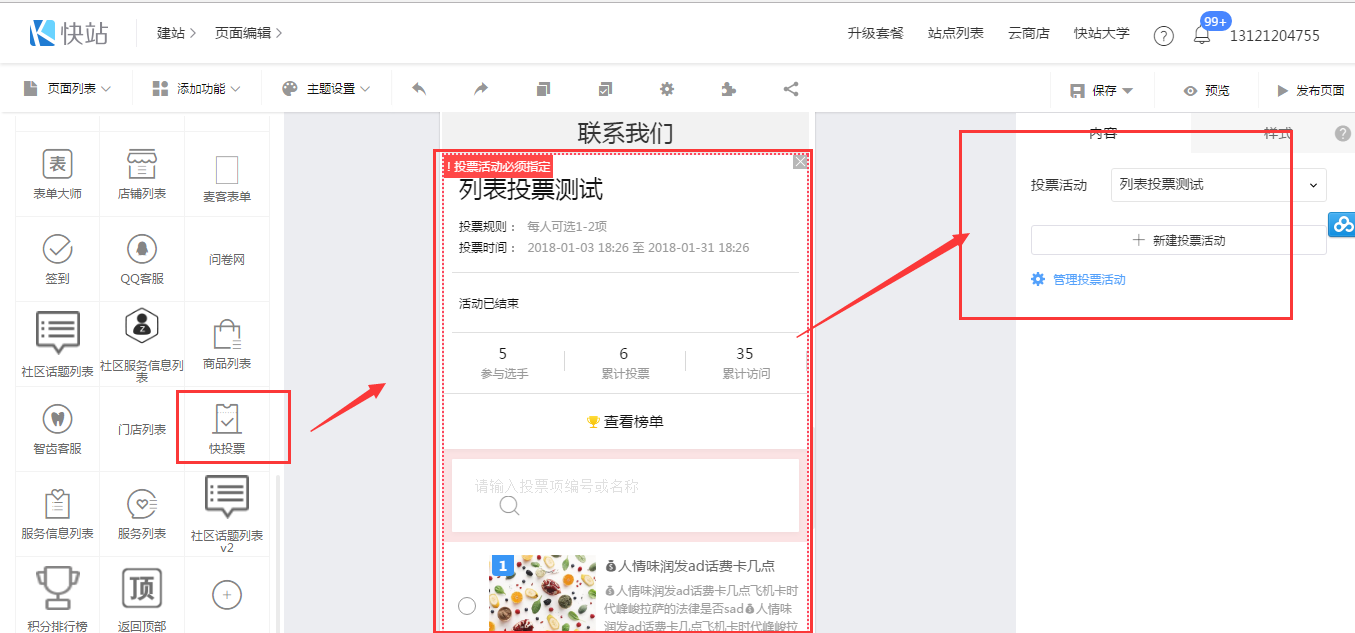Open the notification bell icon

[x=1202, y=35]
